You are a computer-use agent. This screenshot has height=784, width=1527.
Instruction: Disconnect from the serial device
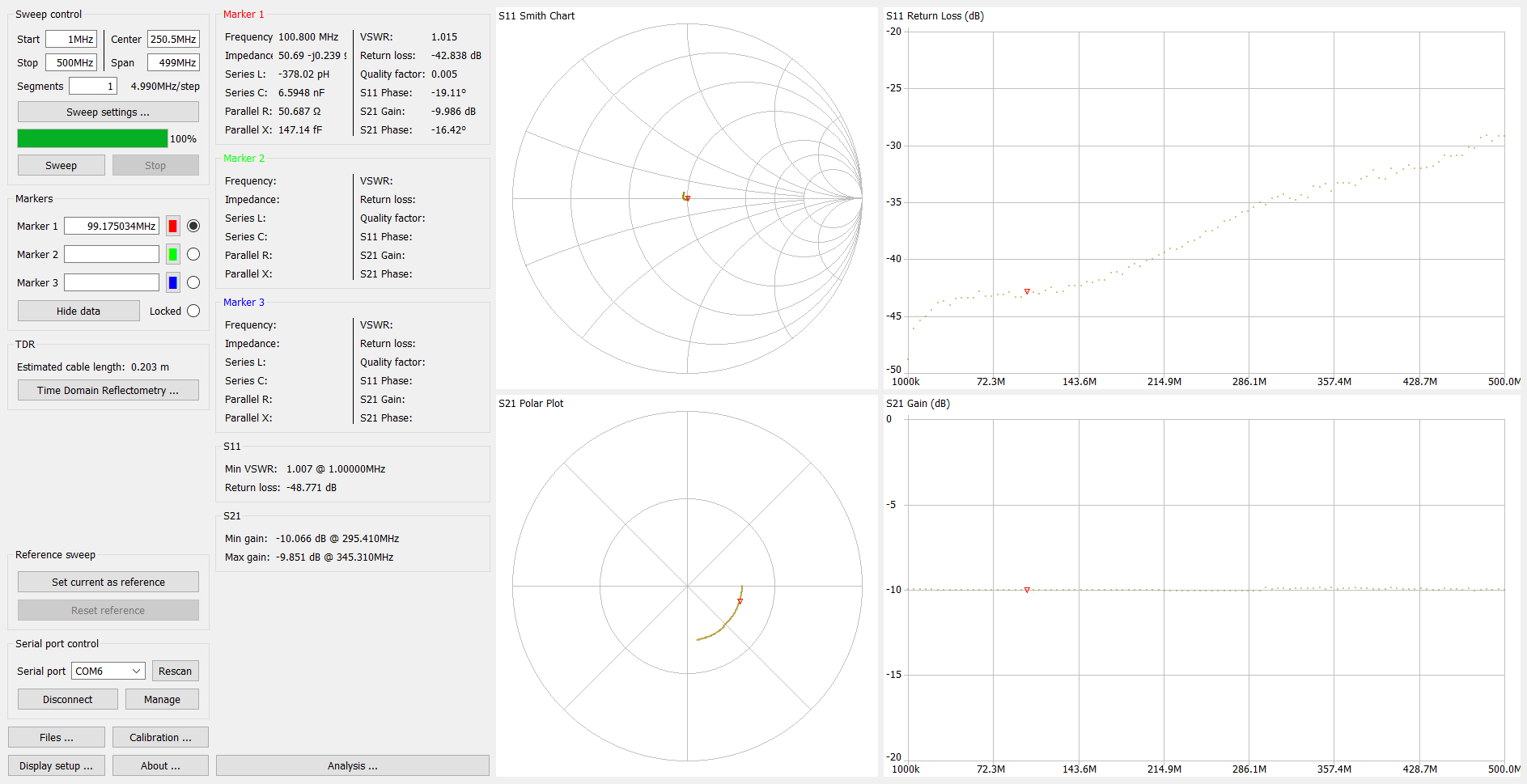click(67, 699)
